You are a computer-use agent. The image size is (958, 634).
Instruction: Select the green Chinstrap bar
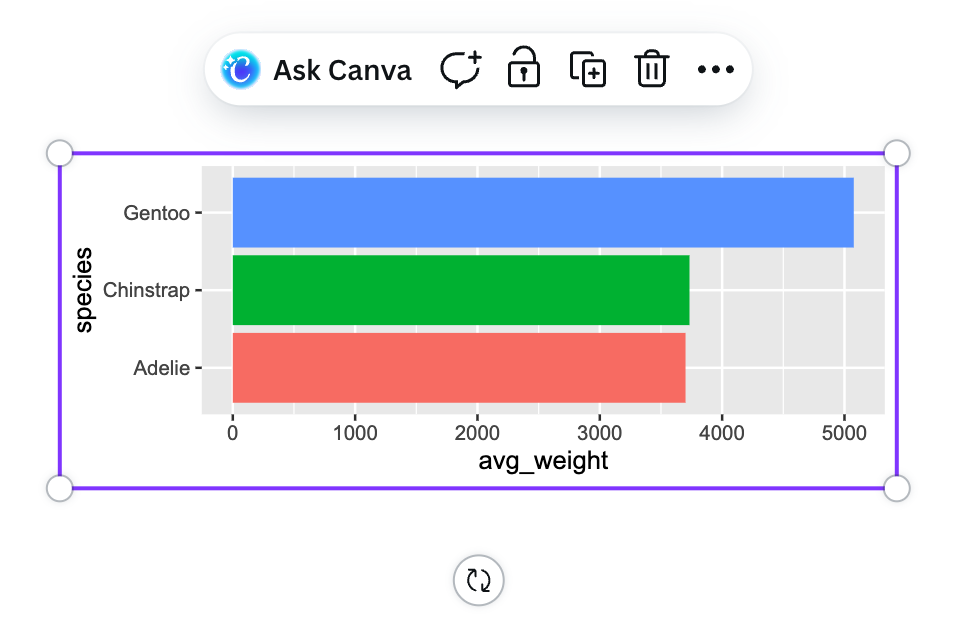tap(460, 290)
